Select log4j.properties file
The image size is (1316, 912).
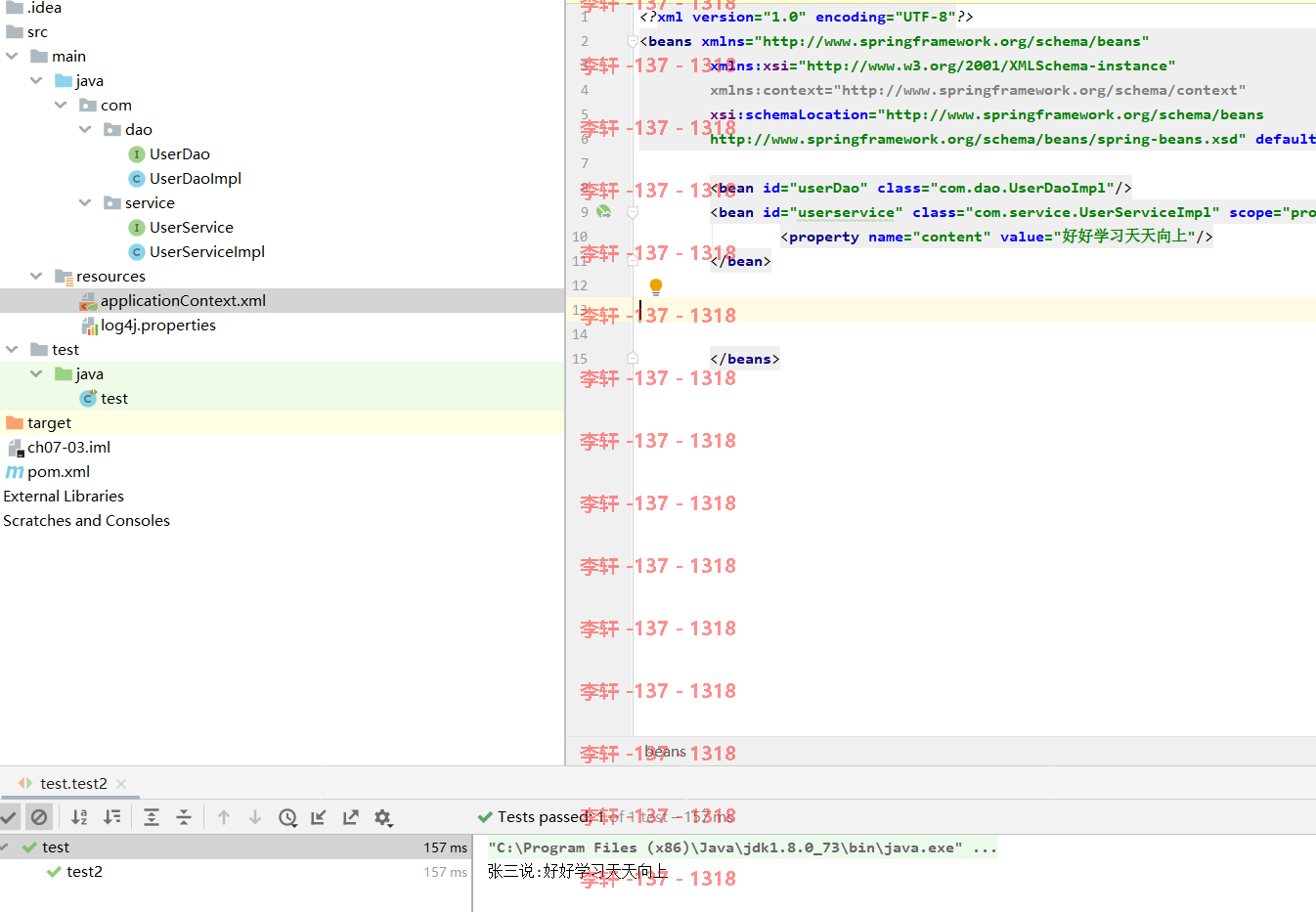[x=148, y=326]
